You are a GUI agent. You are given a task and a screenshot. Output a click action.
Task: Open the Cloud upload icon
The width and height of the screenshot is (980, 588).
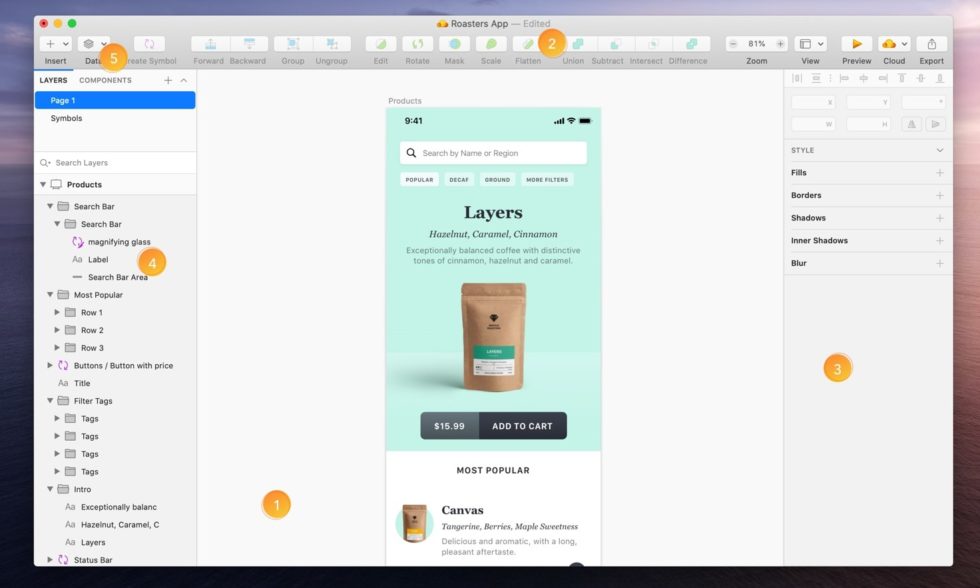(x=889, y=44)
